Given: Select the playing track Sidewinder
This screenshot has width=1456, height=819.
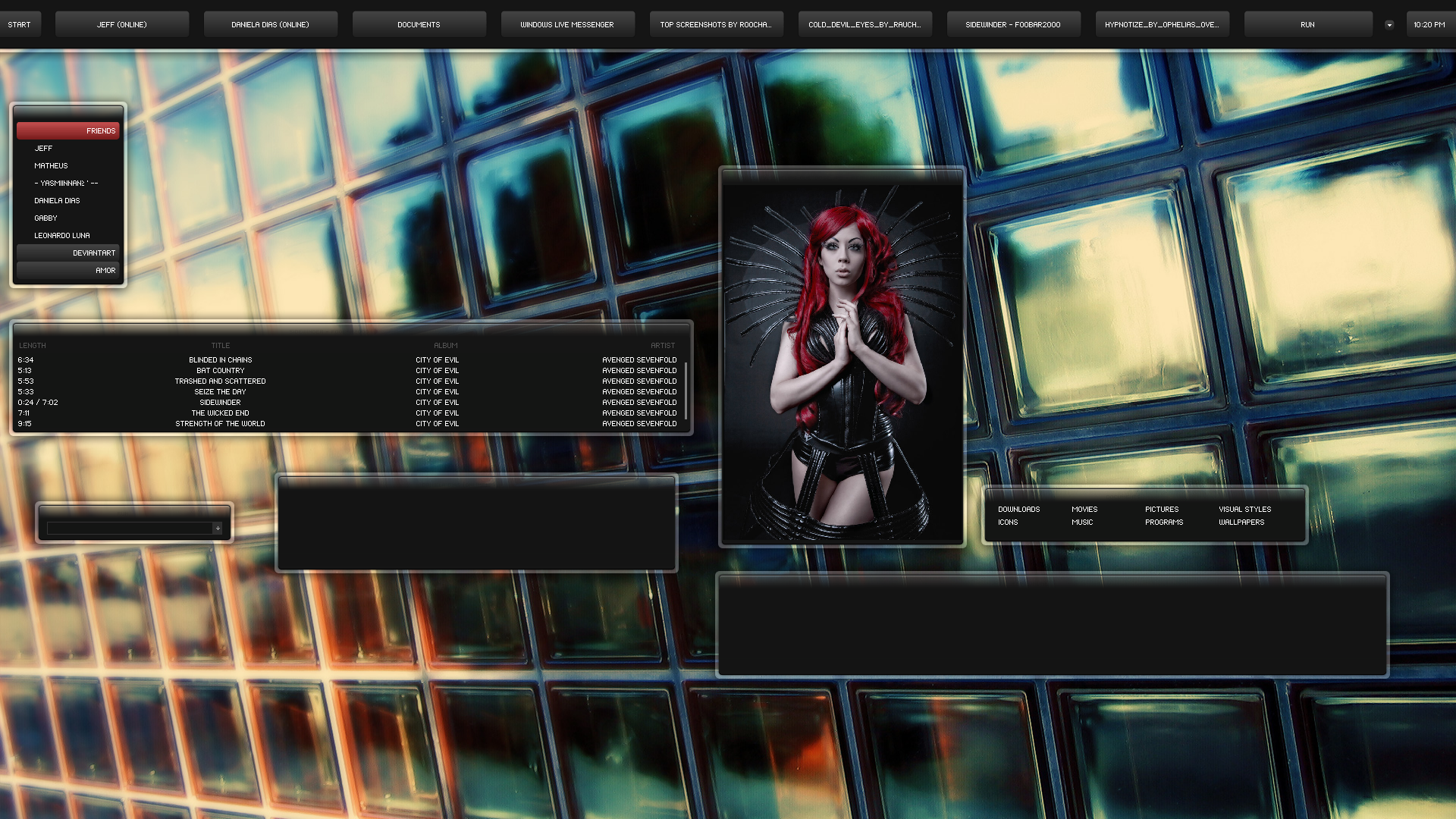Looking at the screenshot, I should 347,403.
